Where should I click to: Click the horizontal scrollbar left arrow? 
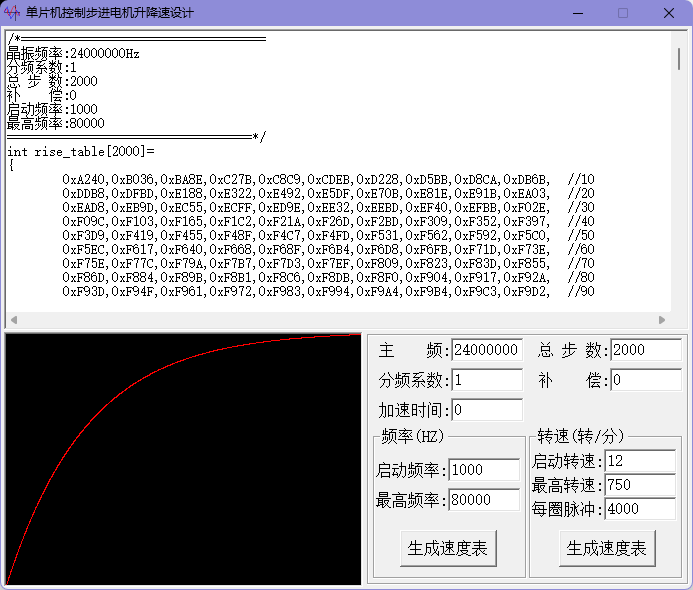[x=14, y=320]
